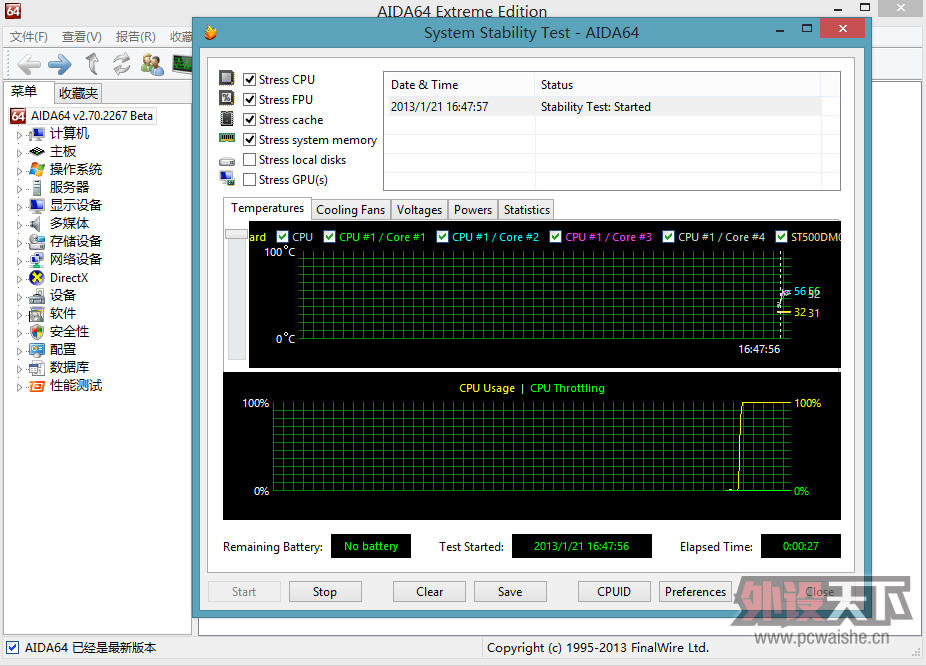Click the flame icon in Stability Test title
Image resolution: width=926 pixels, height=666 pixels.
(x=211, y=32)
